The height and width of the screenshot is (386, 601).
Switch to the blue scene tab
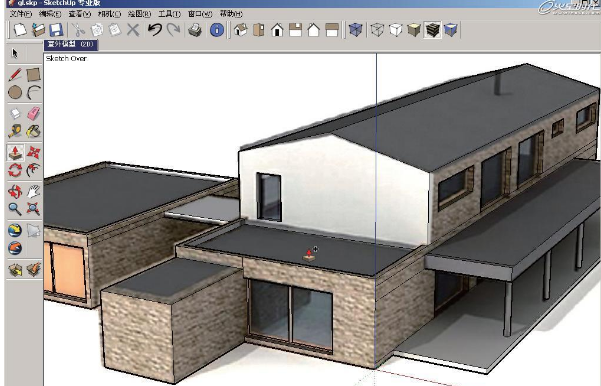71,44
